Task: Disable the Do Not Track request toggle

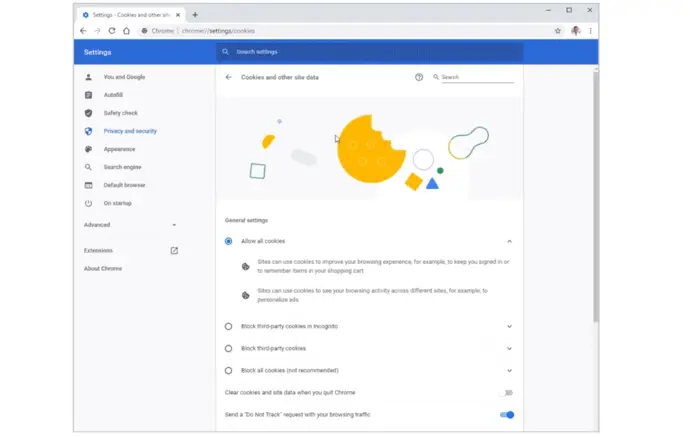Action: (507, 414)
